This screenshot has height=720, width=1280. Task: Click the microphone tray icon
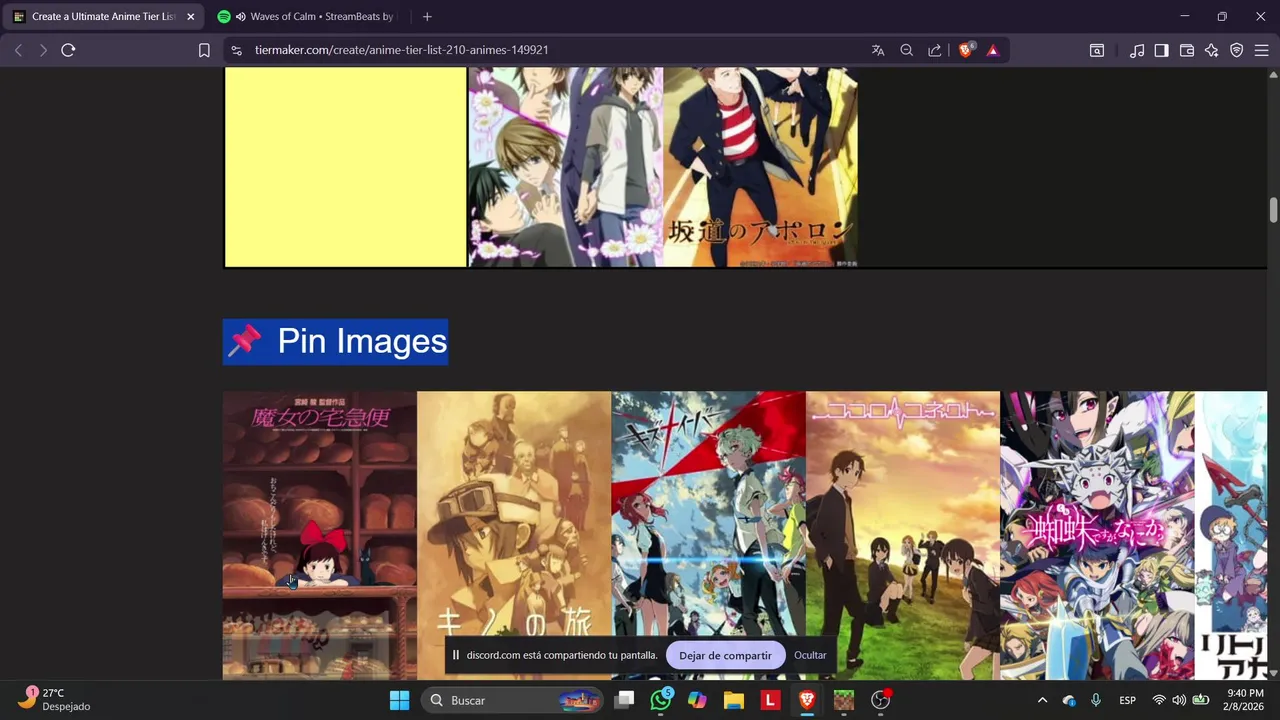tap(1096, 700)
